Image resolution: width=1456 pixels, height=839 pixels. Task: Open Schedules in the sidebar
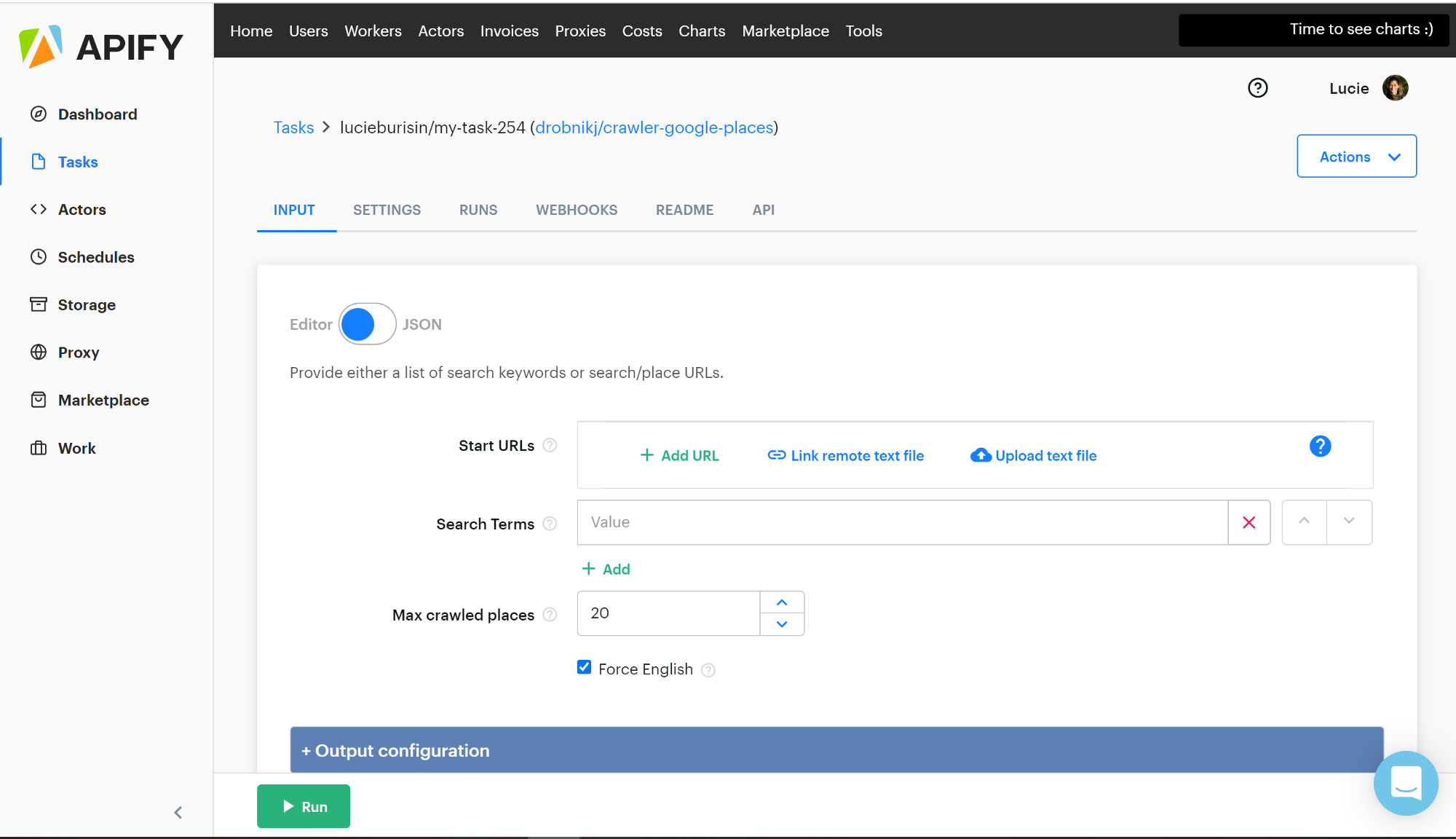pyautogui.click(x=82, y=257)
